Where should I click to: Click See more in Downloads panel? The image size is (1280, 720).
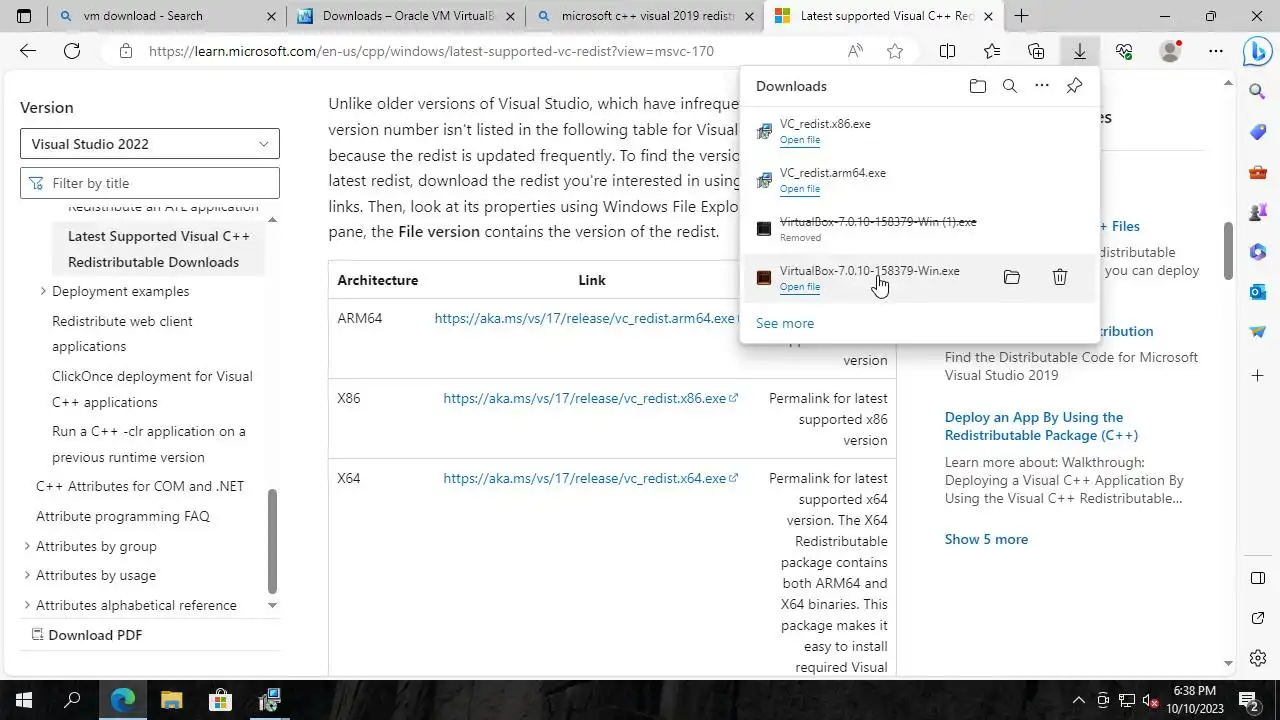point(785,323)
